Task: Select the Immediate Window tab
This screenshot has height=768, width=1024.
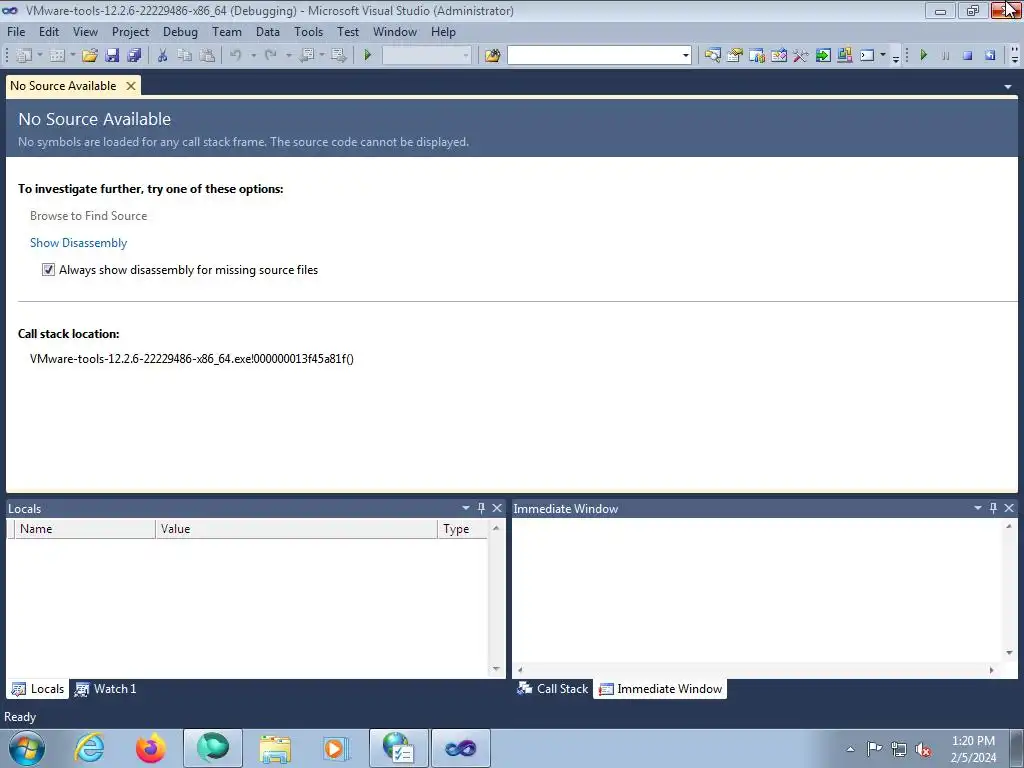Action: point(660,688)
